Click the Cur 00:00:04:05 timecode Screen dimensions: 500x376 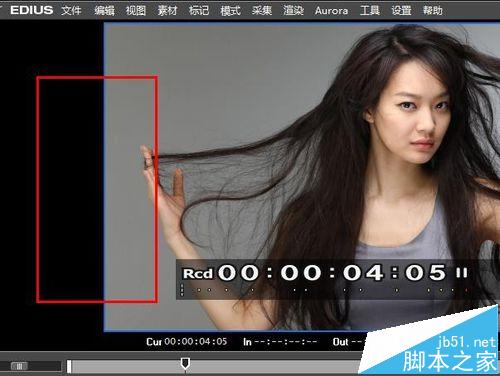(x=187, y=342)
